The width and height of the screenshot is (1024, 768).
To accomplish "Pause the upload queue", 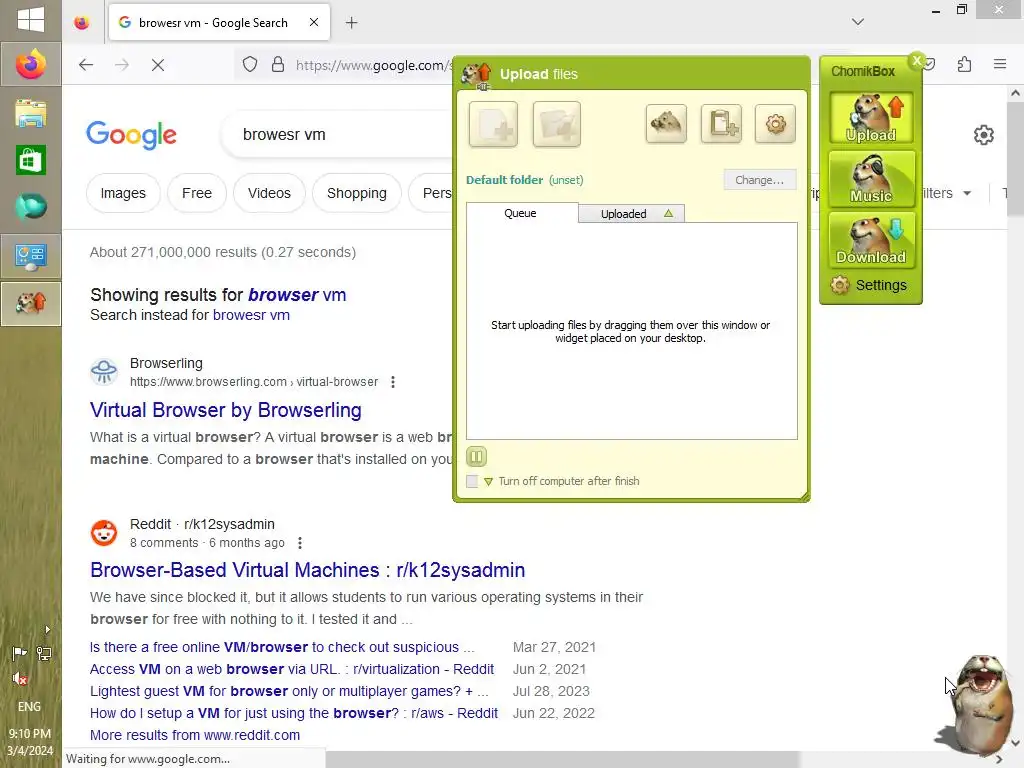I will pos(476,456).
